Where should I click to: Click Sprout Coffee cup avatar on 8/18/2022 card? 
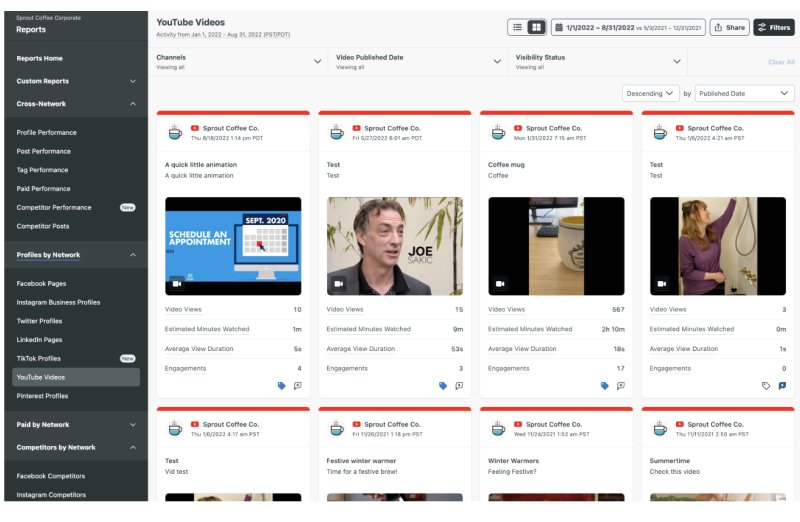click(175, 132)
